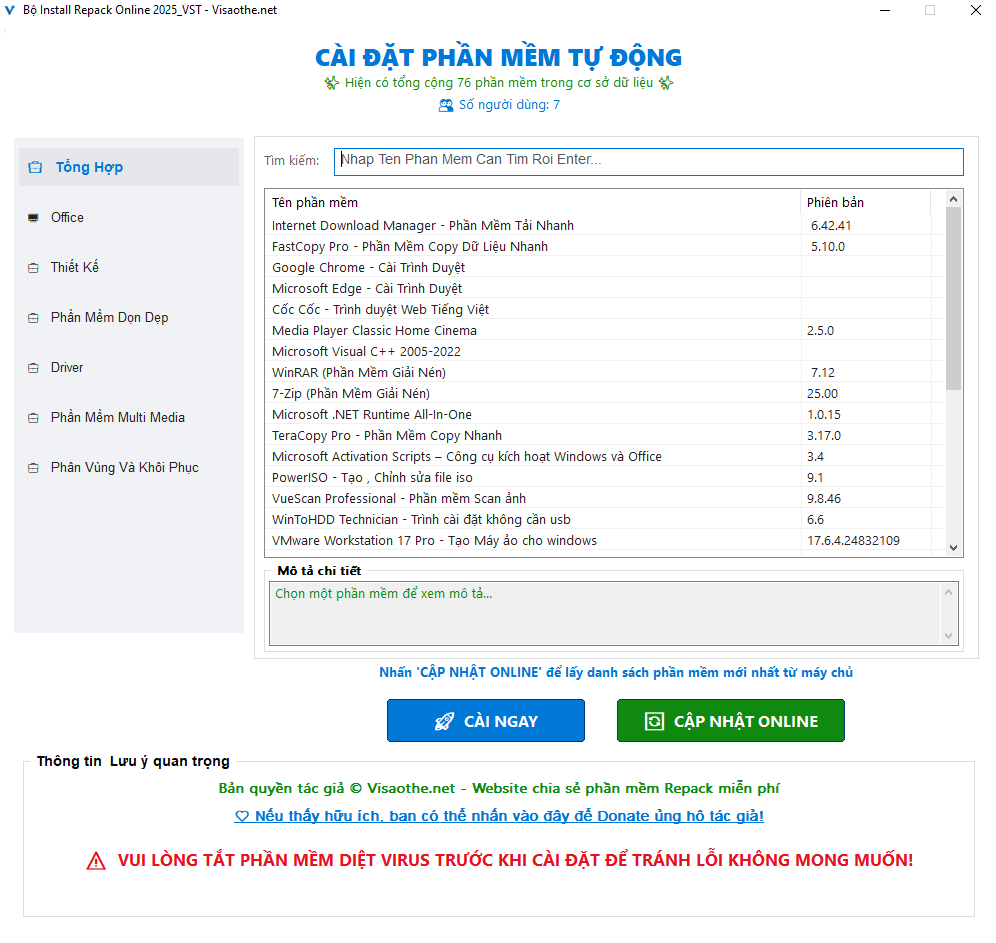
Task: Select Cốc Cốc browser row
Action: coord(605,309)
